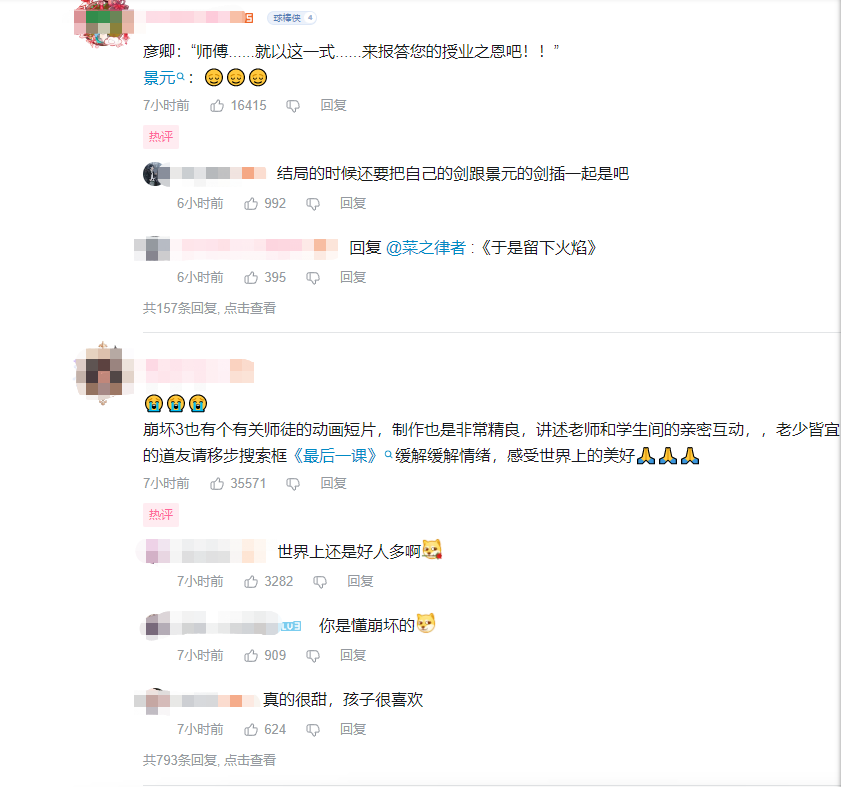Like the reply with 3282 likes

251,582
